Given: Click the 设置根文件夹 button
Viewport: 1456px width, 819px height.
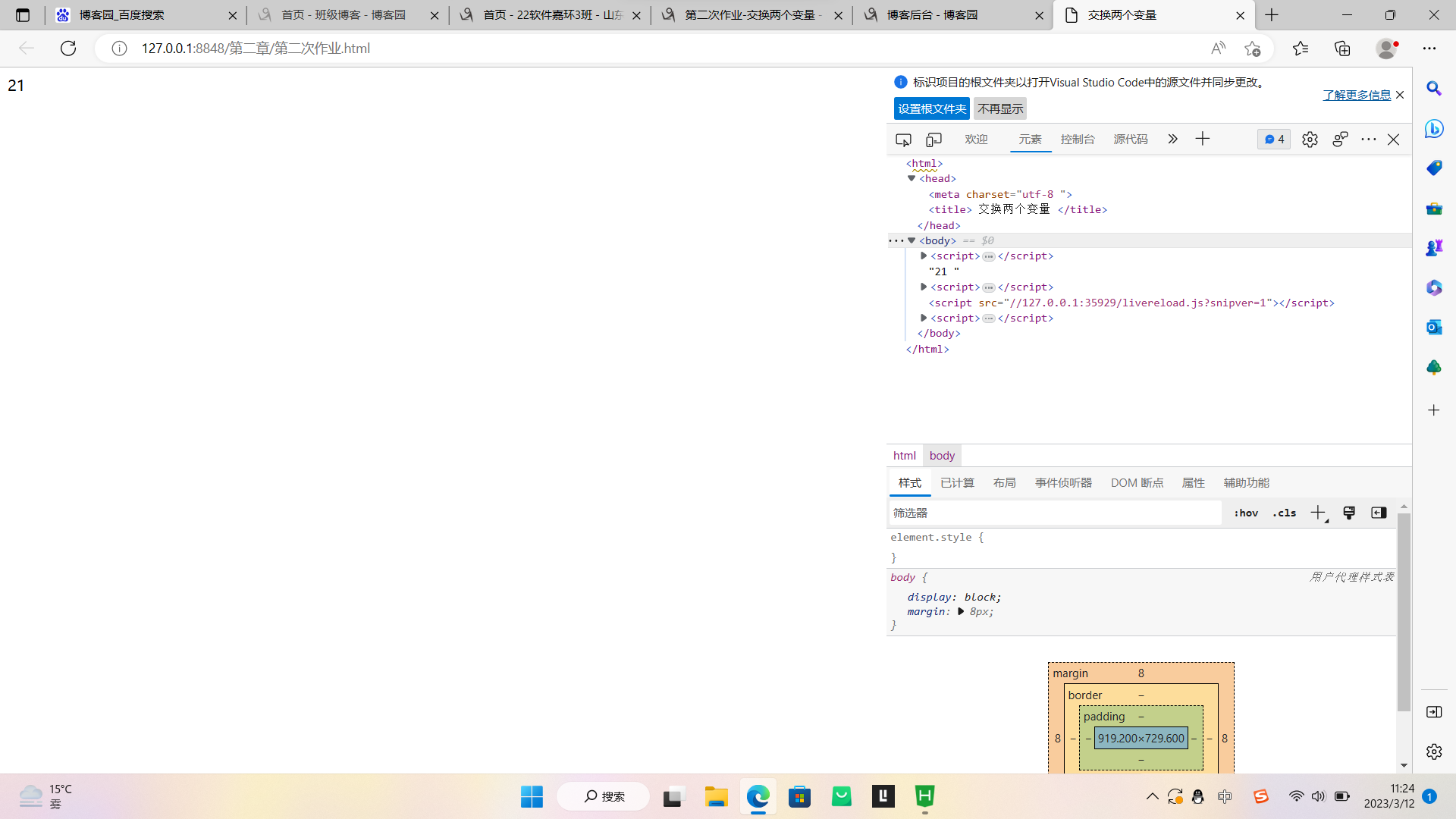Looking at the screenshot, I should pyautogui.click(x=931, y=108).
